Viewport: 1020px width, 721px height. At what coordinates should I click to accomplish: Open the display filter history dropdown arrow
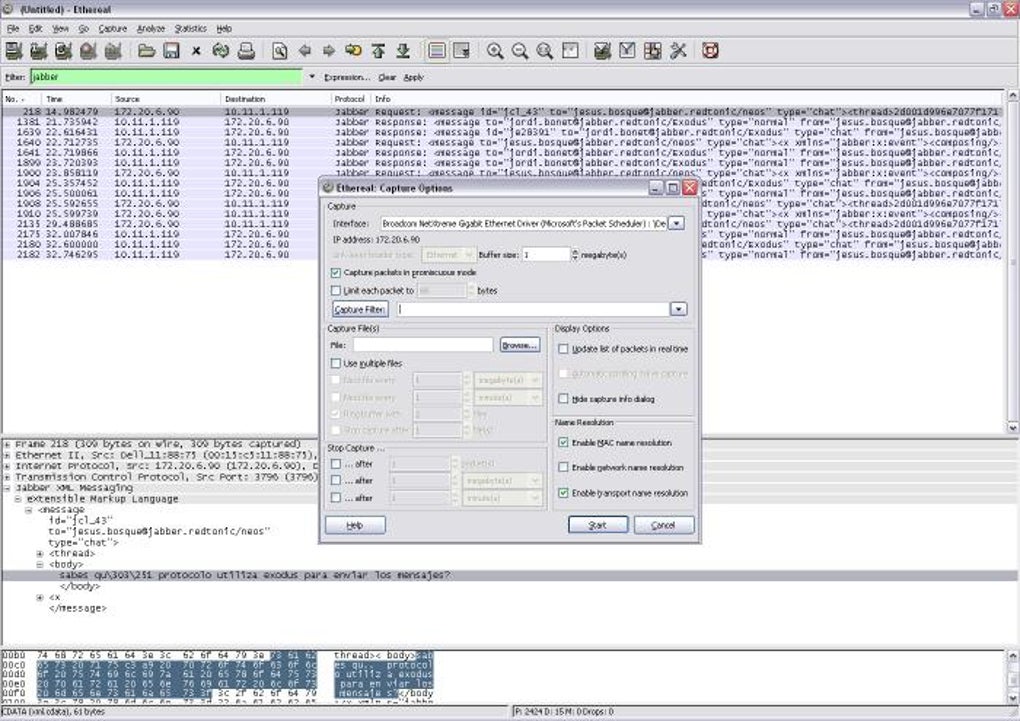[x=312, y=77]
